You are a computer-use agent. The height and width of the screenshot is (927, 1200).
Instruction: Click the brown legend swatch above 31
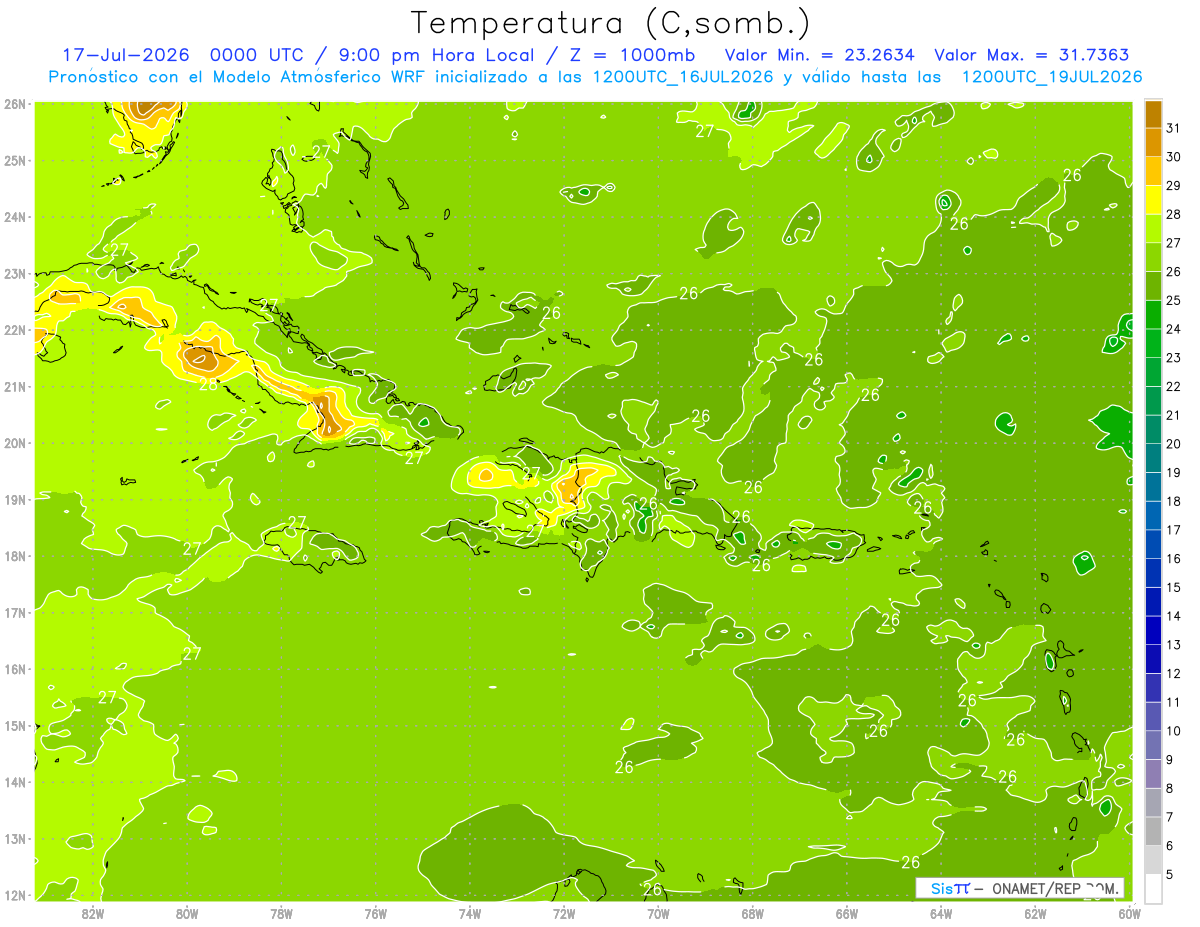click(x=1154, y=114)
